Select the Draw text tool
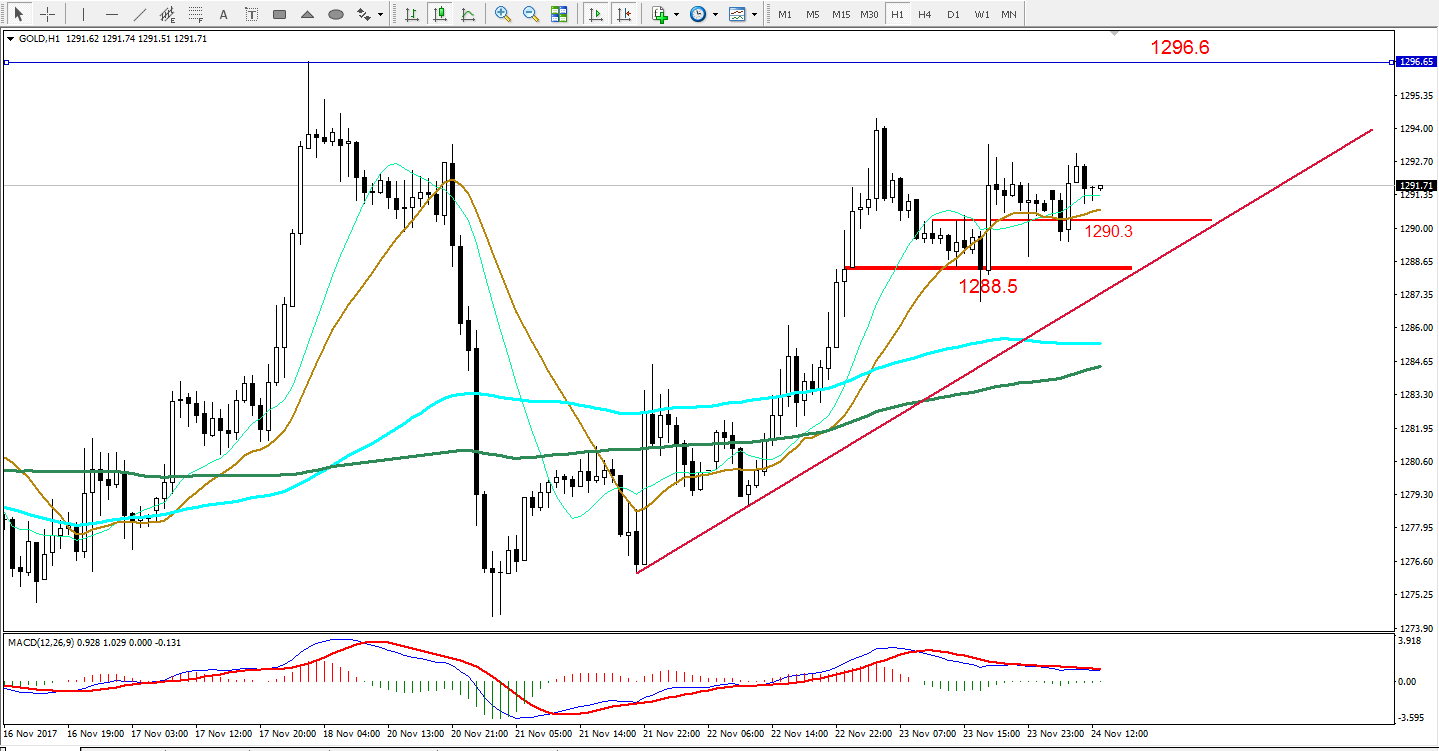Screen dimensions: 1439x751 pos(224,15)
